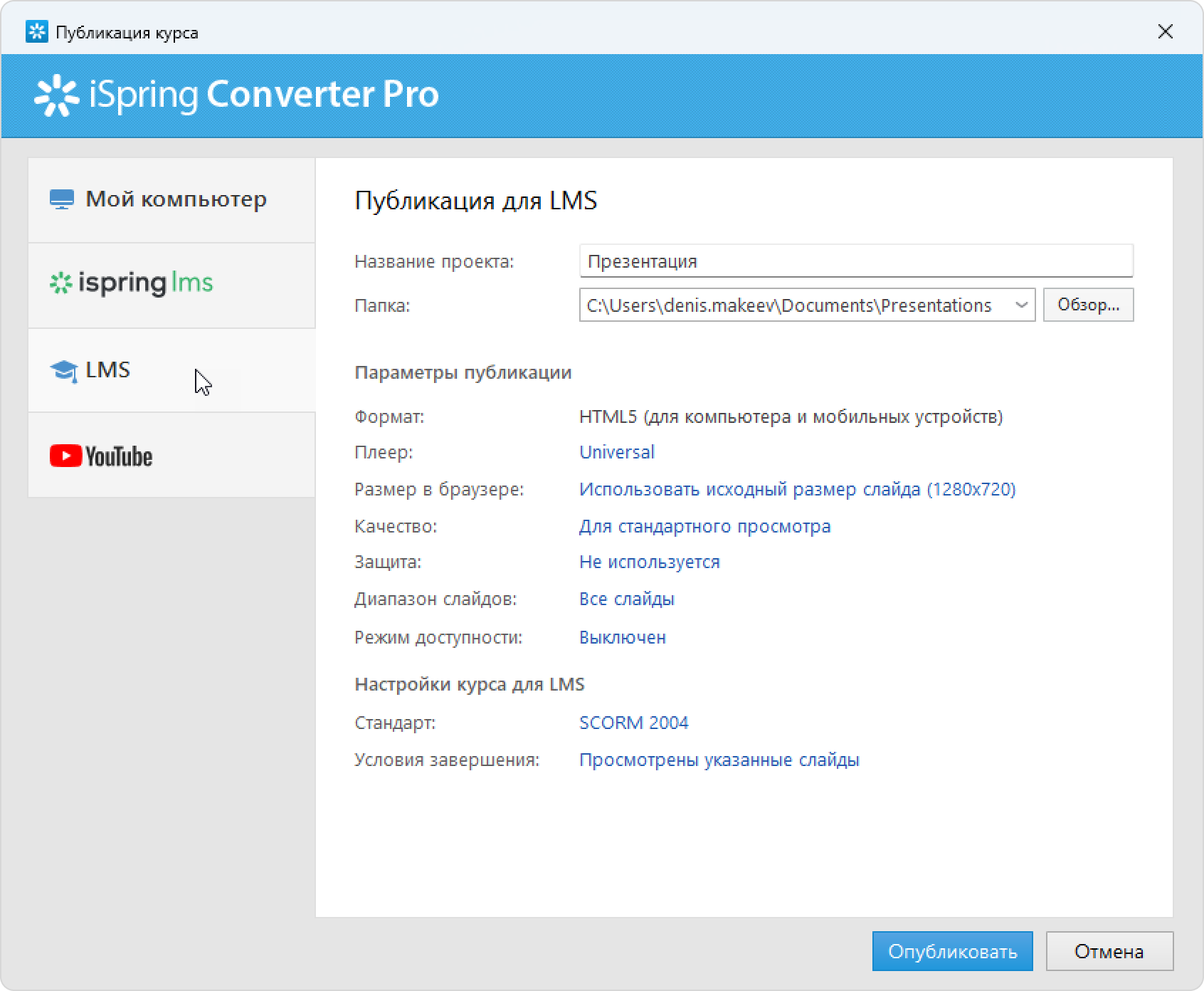Image resolution: width=1204 pixels, height=991 pixels.
Task: Click the graduation cap LMS icon
Action: pyautogui.click(x=64, y=371)
